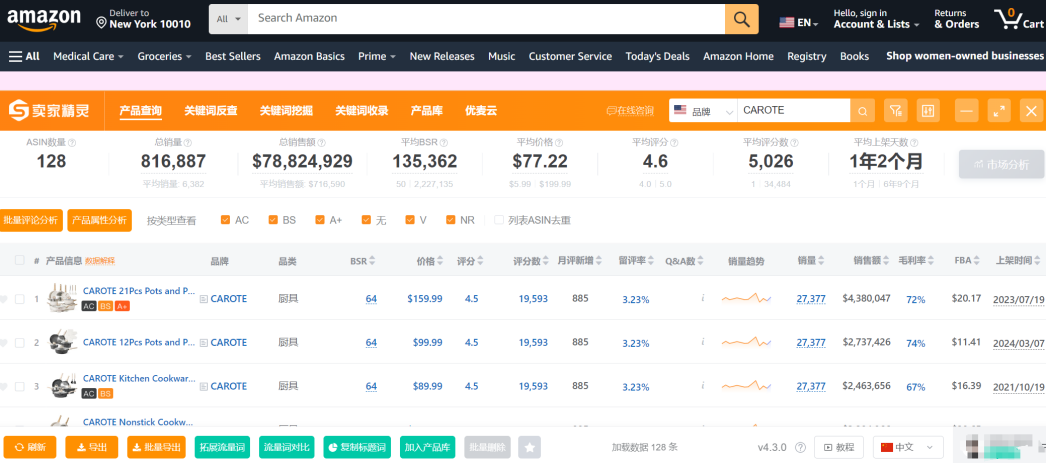Click the star favorites button in bottom bar
Screen dimensions: 1046x464
coord(530,447)
